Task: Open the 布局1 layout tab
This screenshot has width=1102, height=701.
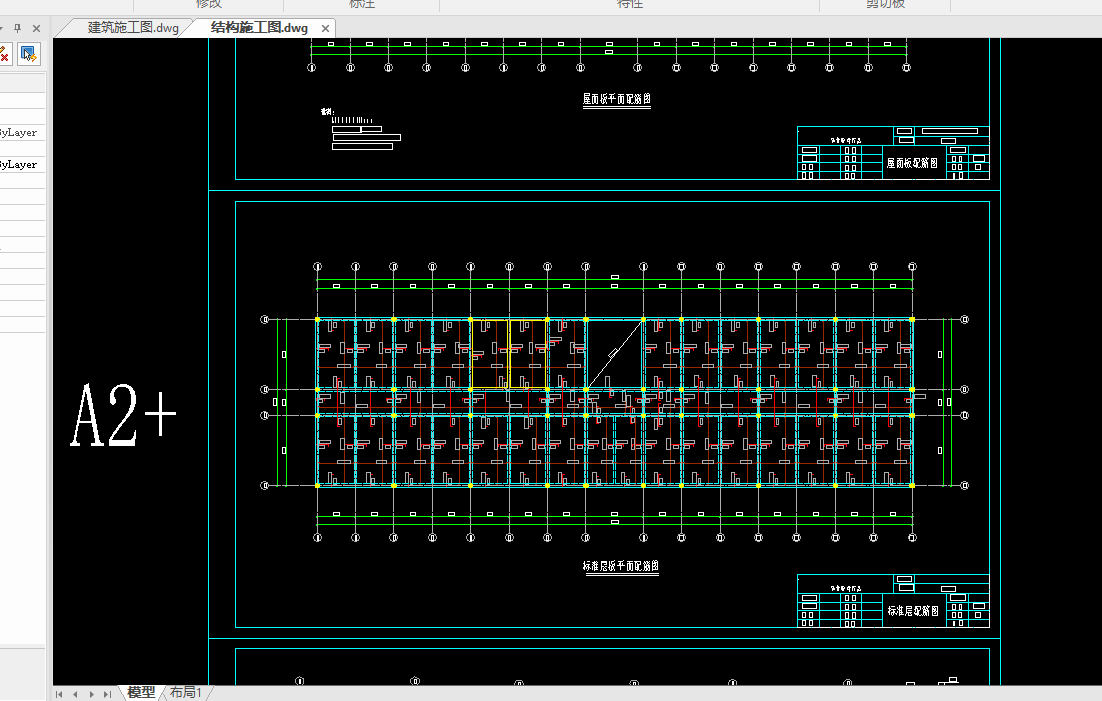Action: (x=186, y=693)
